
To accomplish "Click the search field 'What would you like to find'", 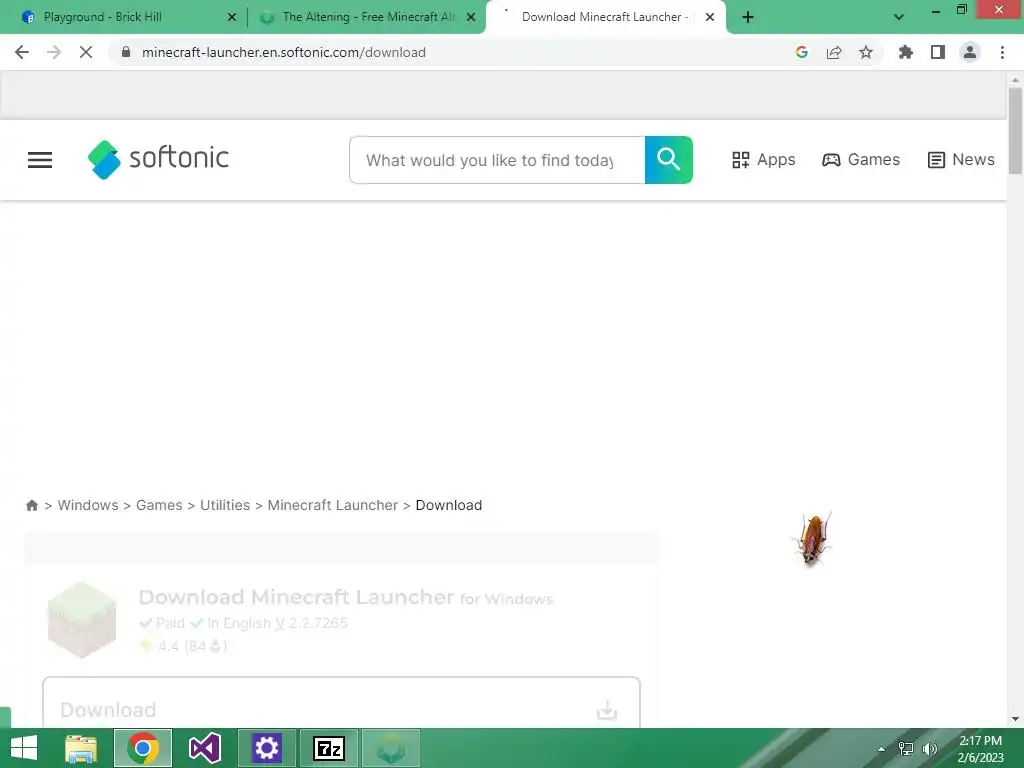I will pos(497,160).
